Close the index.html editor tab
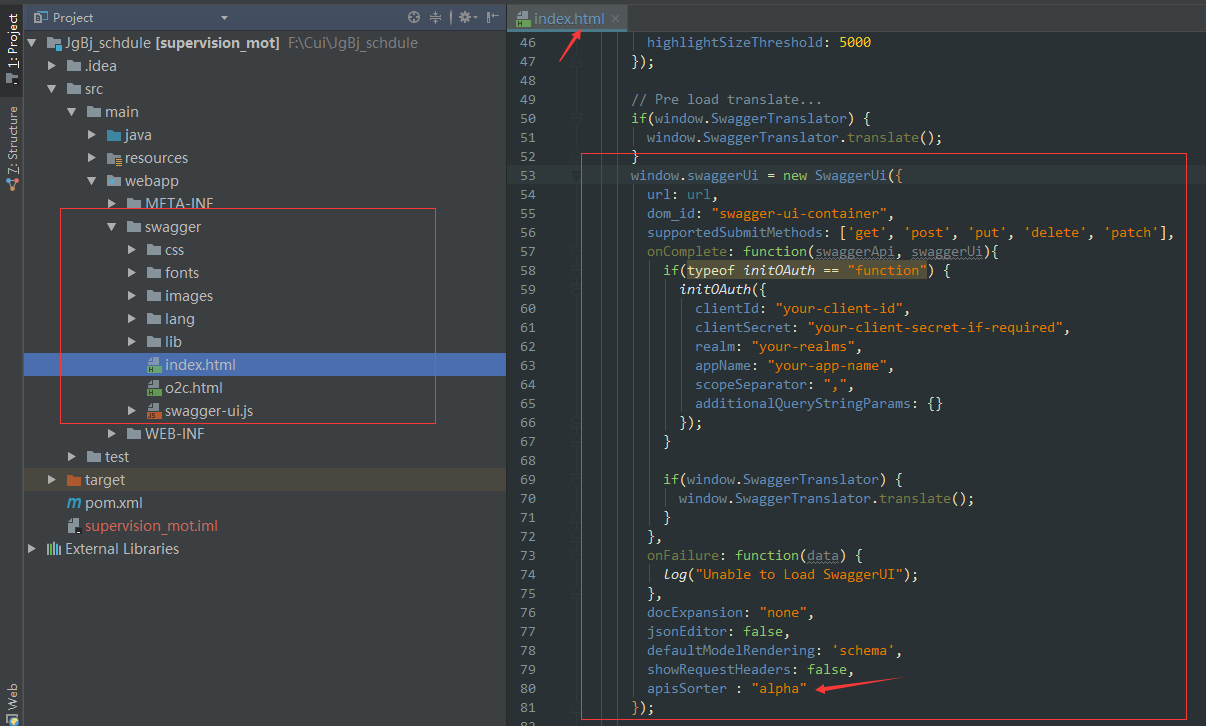The image size is (1206, 726). click(x=616, y=18)
